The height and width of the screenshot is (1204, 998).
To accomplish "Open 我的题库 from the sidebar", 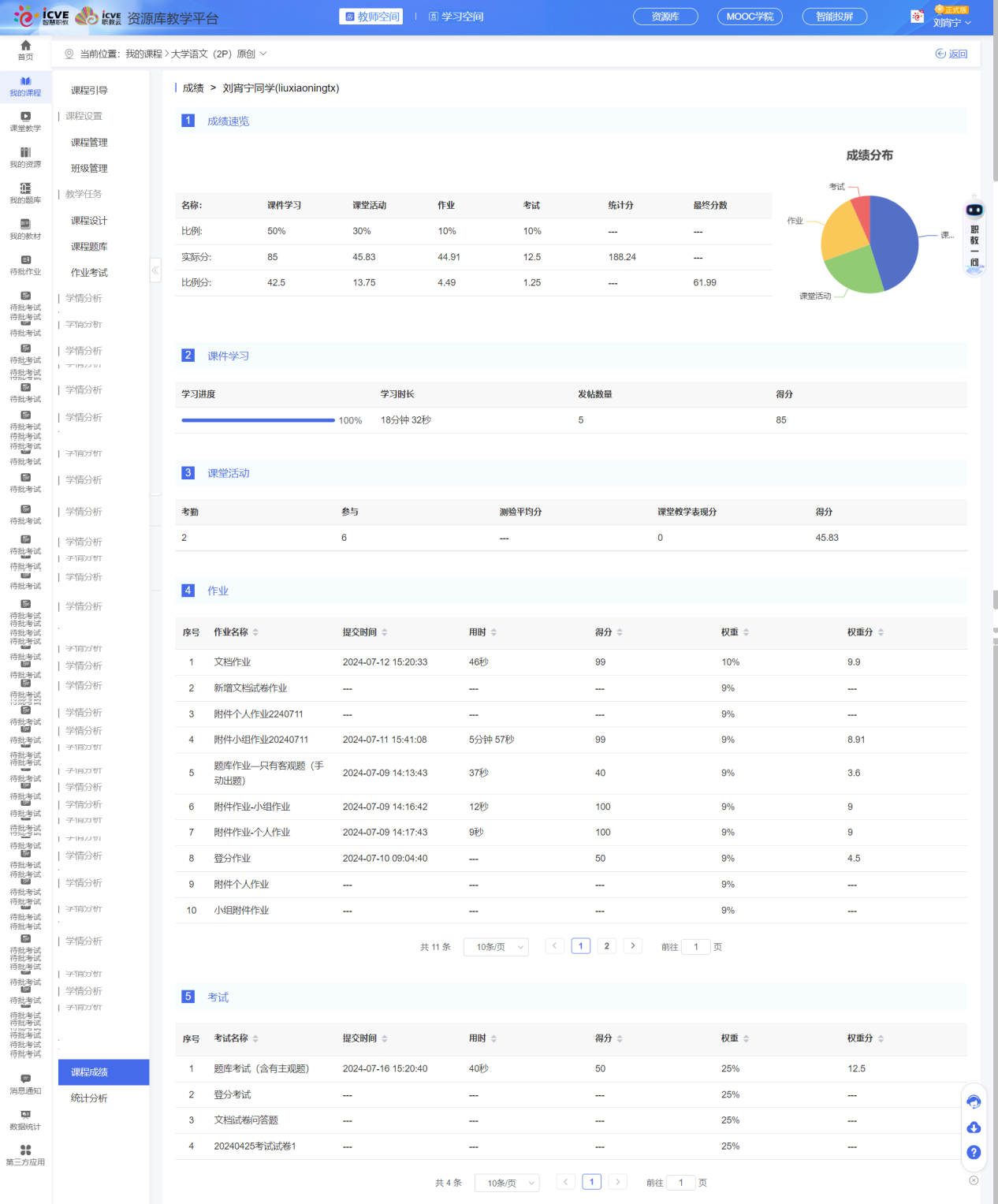I will [x=25, y=193].
